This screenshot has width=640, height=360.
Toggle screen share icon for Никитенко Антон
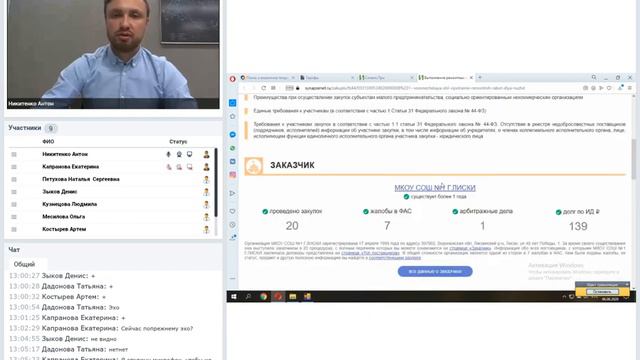189,154
